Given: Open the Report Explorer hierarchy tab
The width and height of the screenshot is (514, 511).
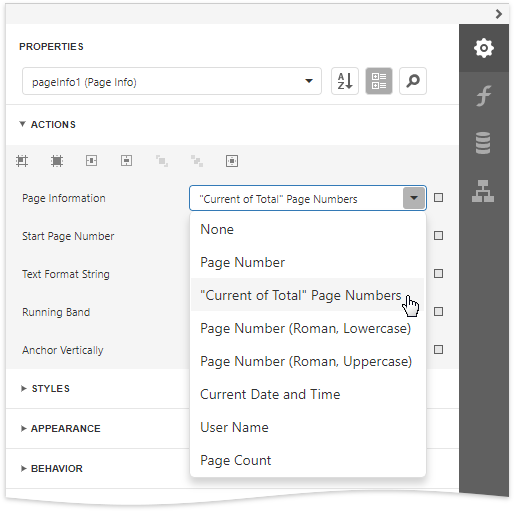Looking at the screenshot, I should tap(484, 191).
